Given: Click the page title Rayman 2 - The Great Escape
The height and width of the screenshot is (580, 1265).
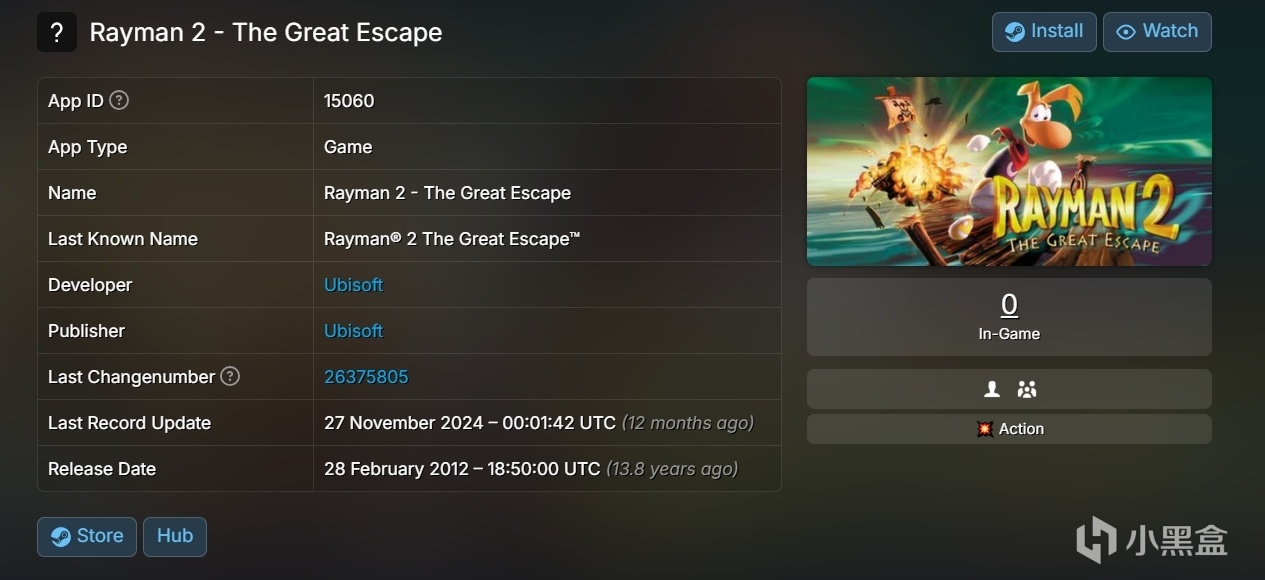Looking at the screenshot, I should [x=266, y=32].
